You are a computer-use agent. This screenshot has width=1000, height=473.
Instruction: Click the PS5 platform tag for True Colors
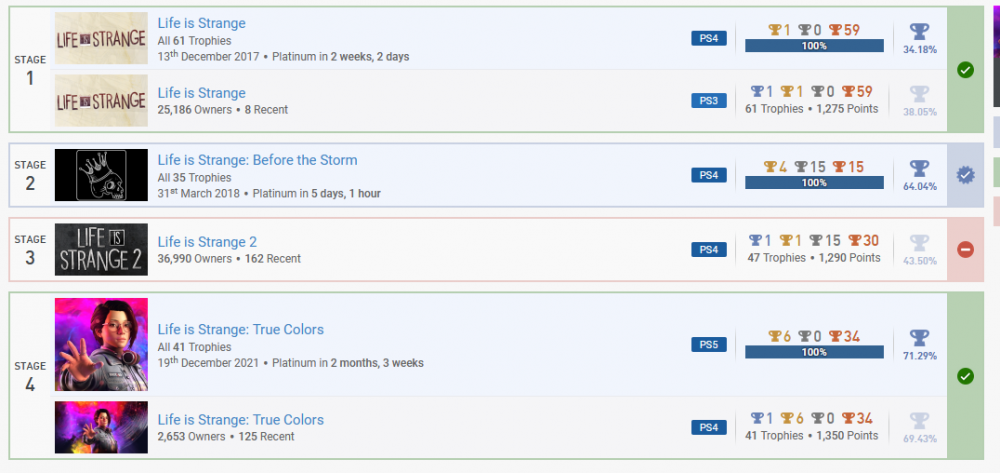(x=709, y=345)
